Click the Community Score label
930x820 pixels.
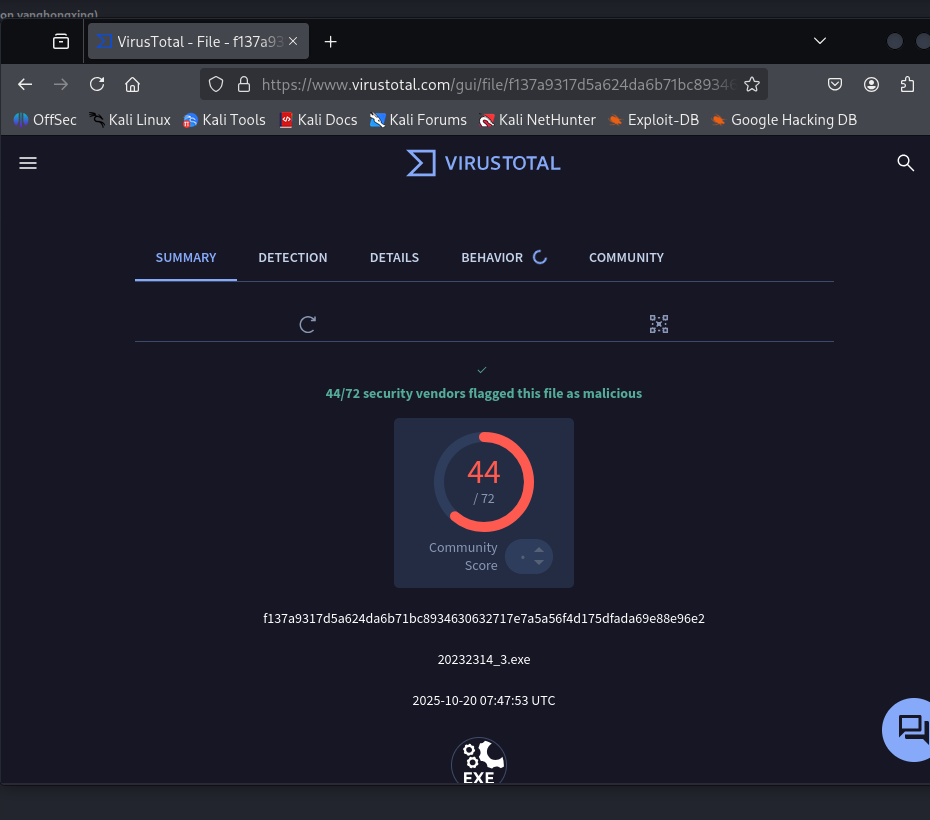(x=463, y=556)
